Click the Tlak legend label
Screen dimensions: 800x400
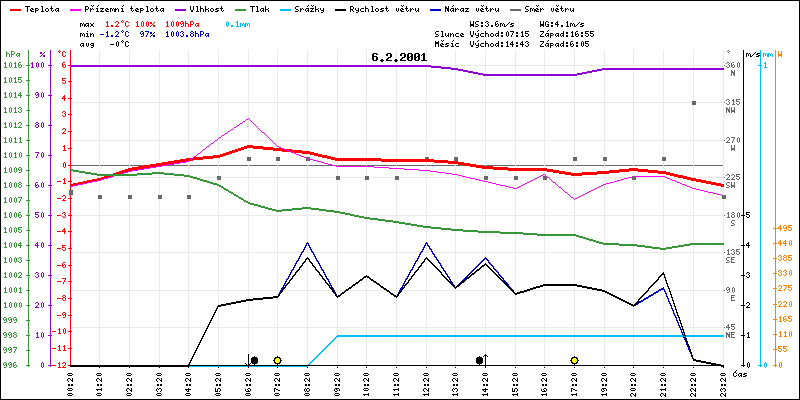click(288, 8)
